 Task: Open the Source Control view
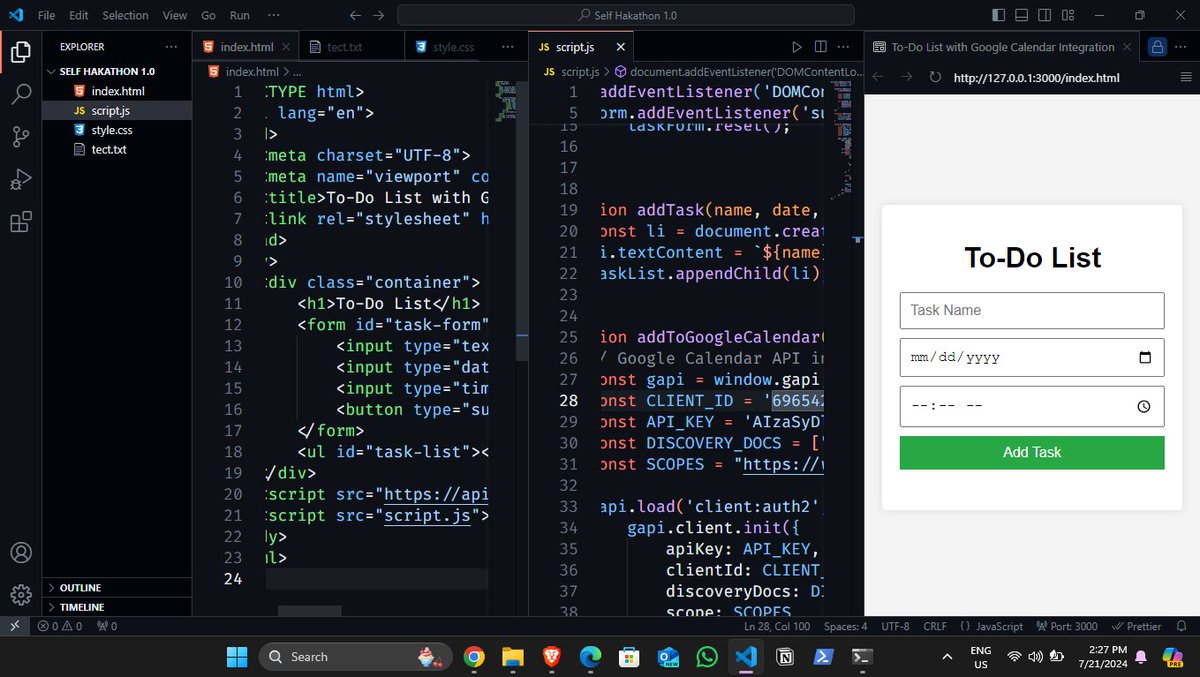(x=20, y=137)
